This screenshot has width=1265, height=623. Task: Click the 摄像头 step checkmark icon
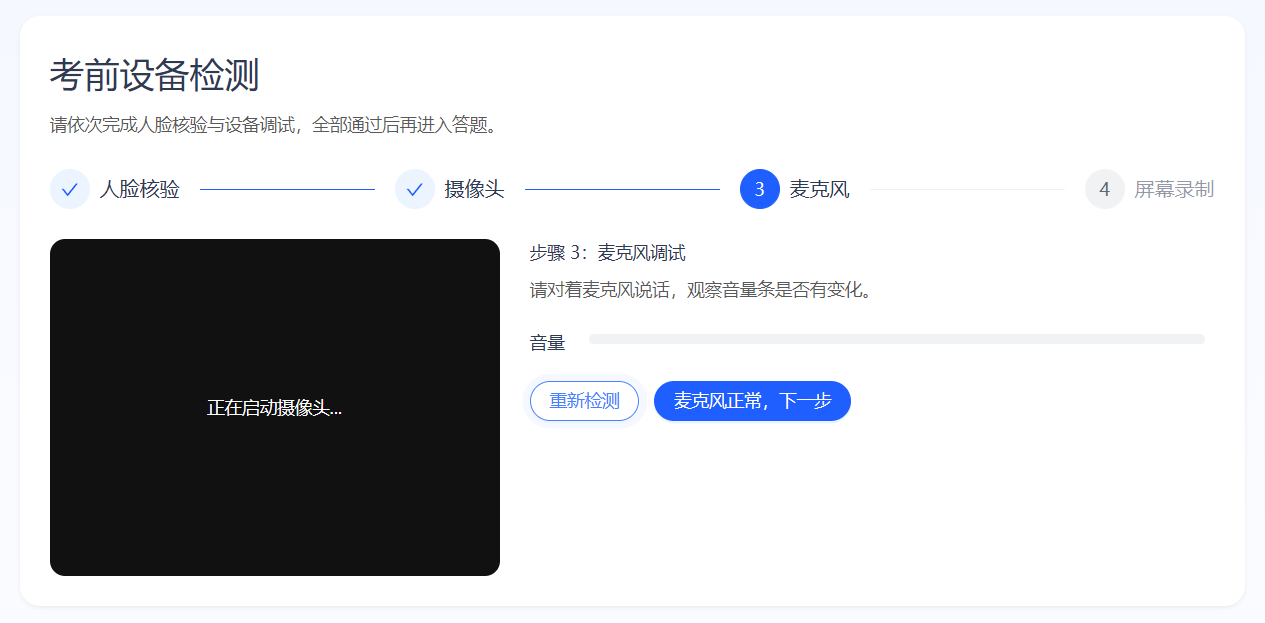pyautogui.click(x=415, y=189)
